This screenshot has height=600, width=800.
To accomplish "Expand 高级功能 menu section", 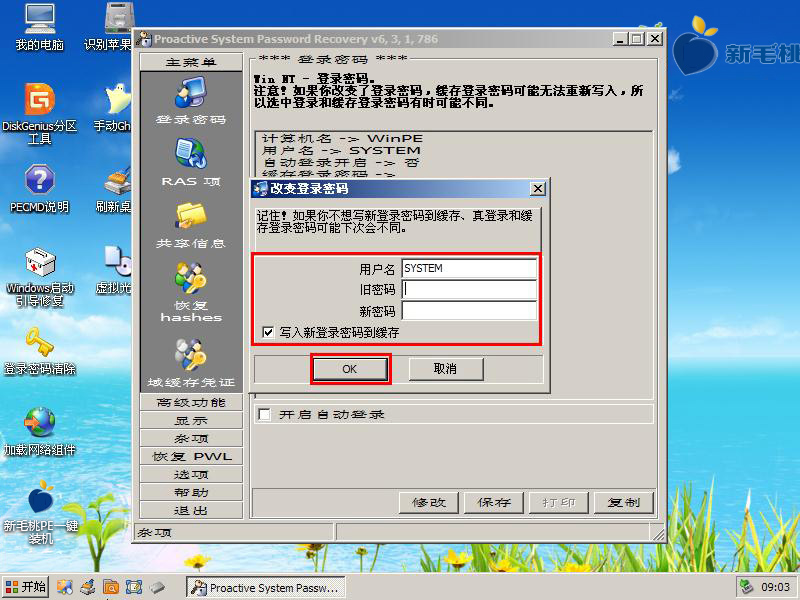I will pyautogui.click(x=191, y=403).
